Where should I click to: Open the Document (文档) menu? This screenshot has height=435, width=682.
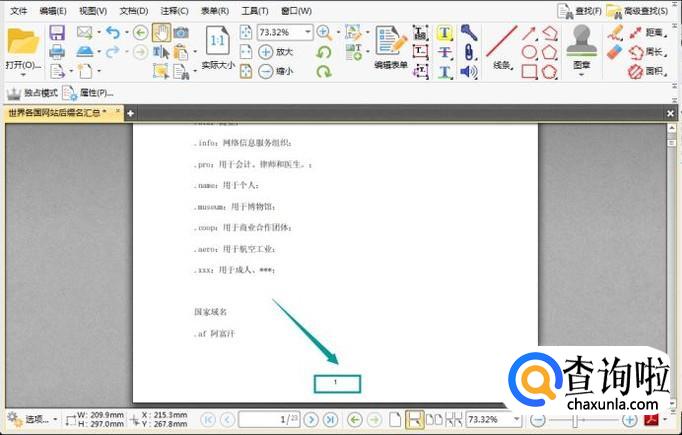134,11
